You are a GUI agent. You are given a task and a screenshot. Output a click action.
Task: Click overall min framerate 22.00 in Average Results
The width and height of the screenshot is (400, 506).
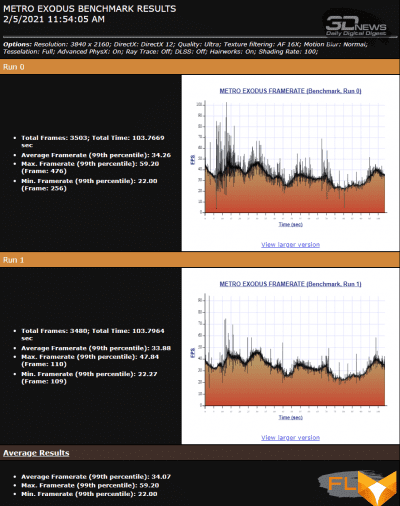[89, 494]
